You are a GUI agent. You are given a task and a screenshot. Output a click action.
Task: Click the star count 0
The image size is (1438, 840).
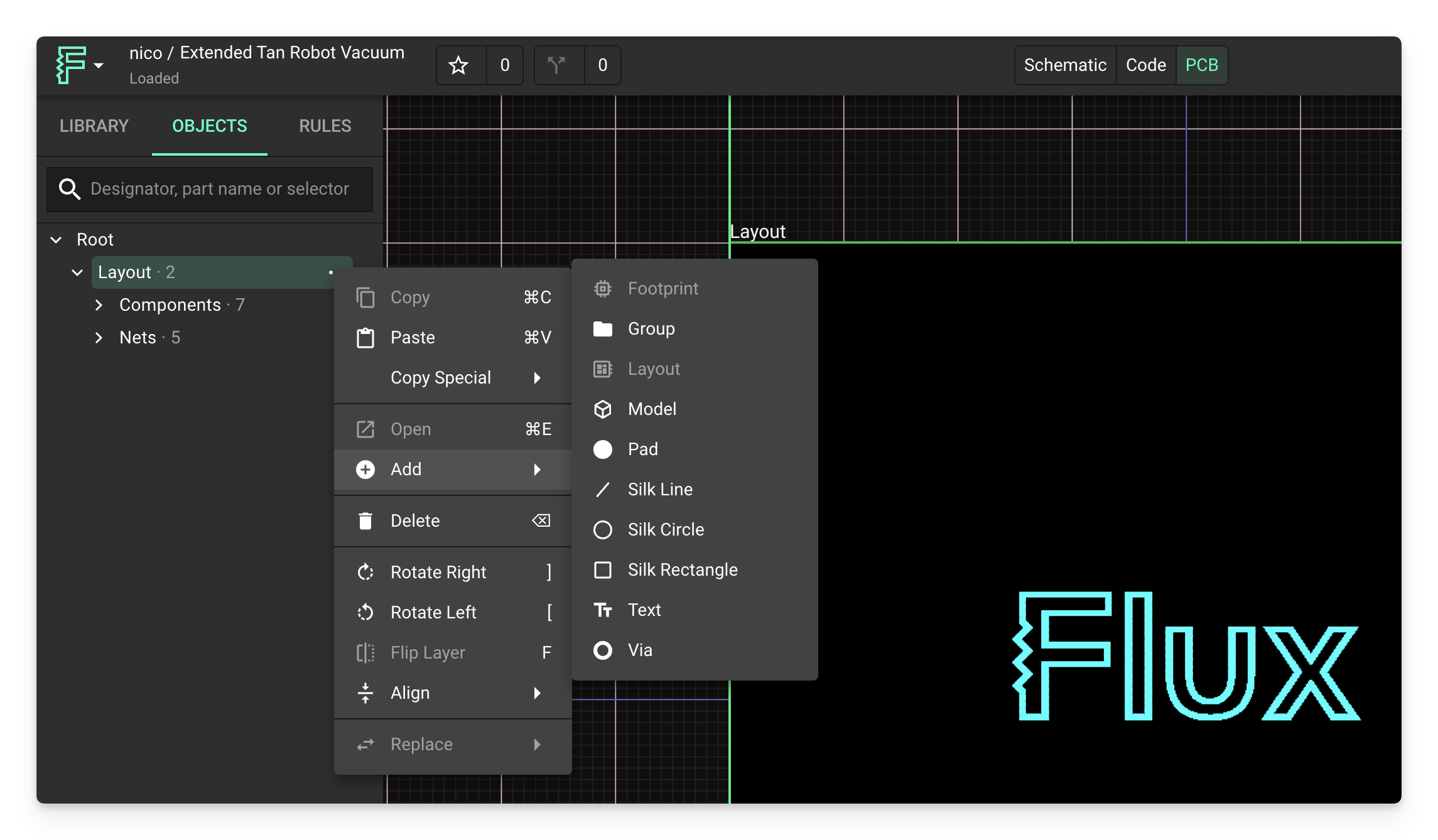(x=504, y=65)
